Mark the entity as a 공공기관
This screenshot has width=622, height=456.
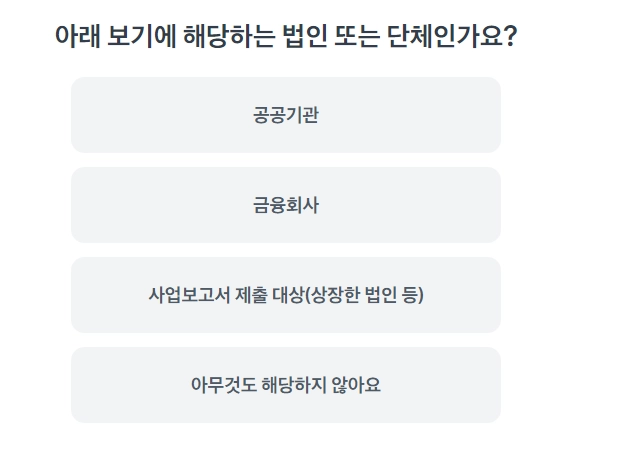(x=285, y=115)
